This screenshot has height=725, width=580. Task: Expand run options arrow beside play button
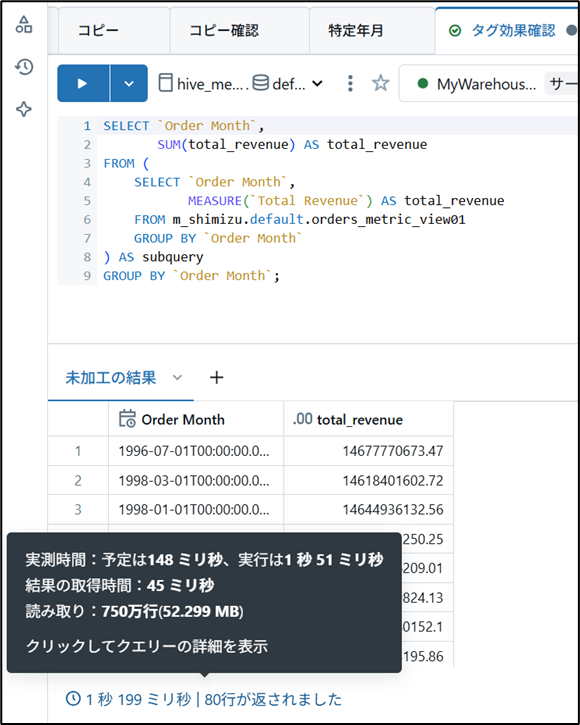point(129,83)
